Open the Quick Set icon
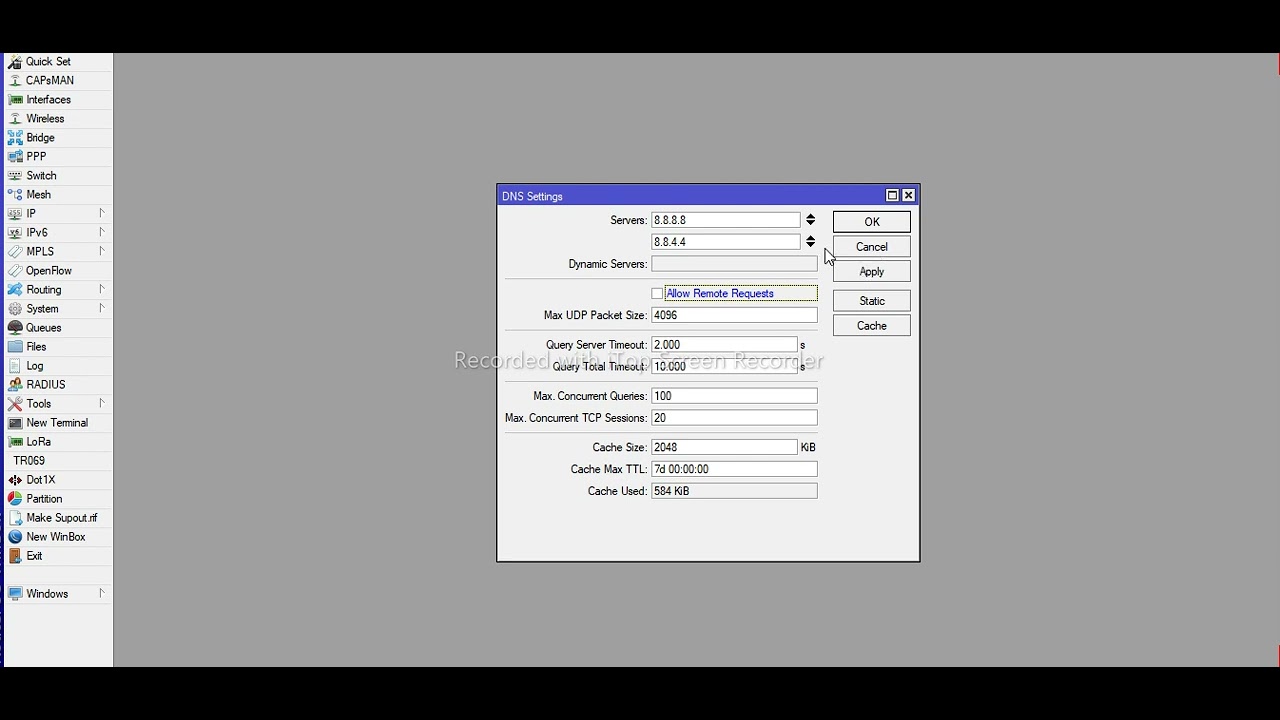The width and height of the screenshot is (1280, 720). click(x=15, y=62)
